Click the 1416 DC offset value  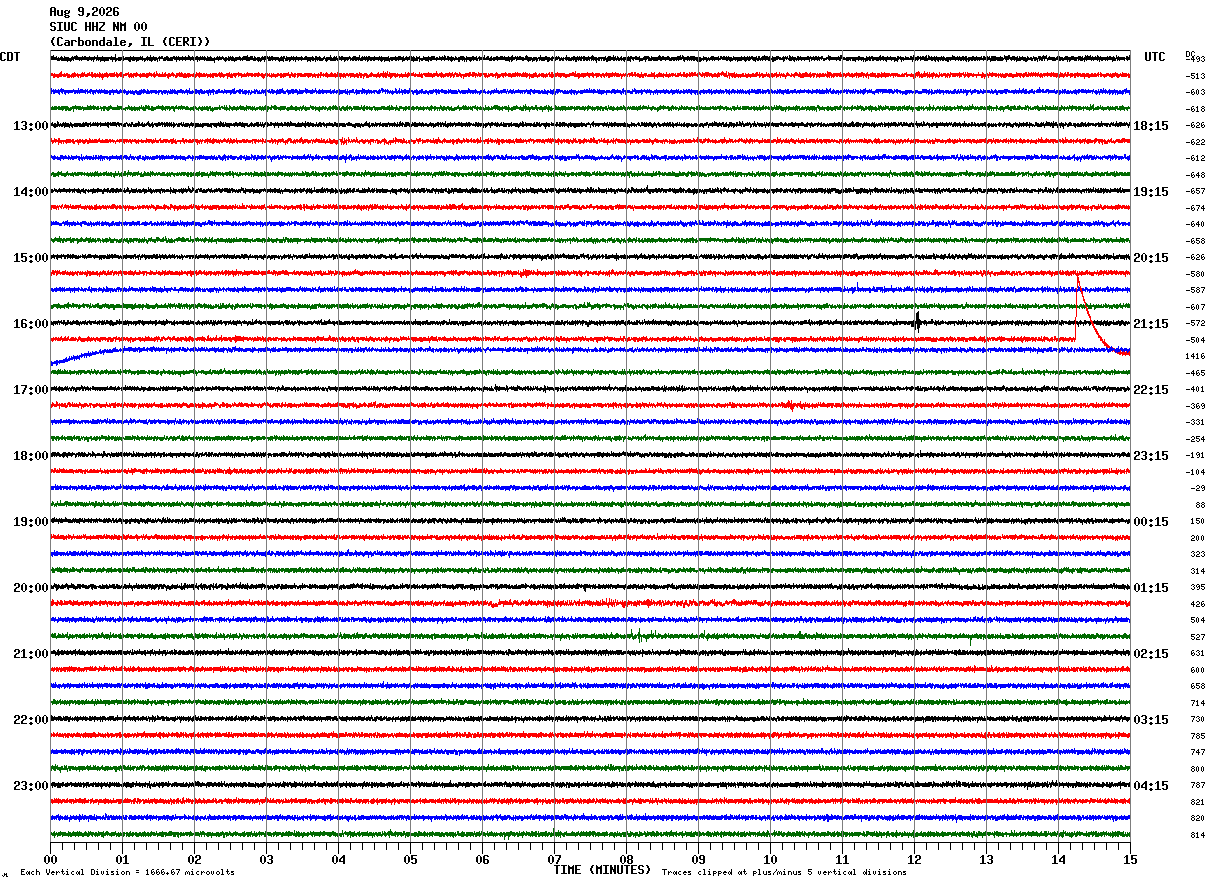point(1195,356)
